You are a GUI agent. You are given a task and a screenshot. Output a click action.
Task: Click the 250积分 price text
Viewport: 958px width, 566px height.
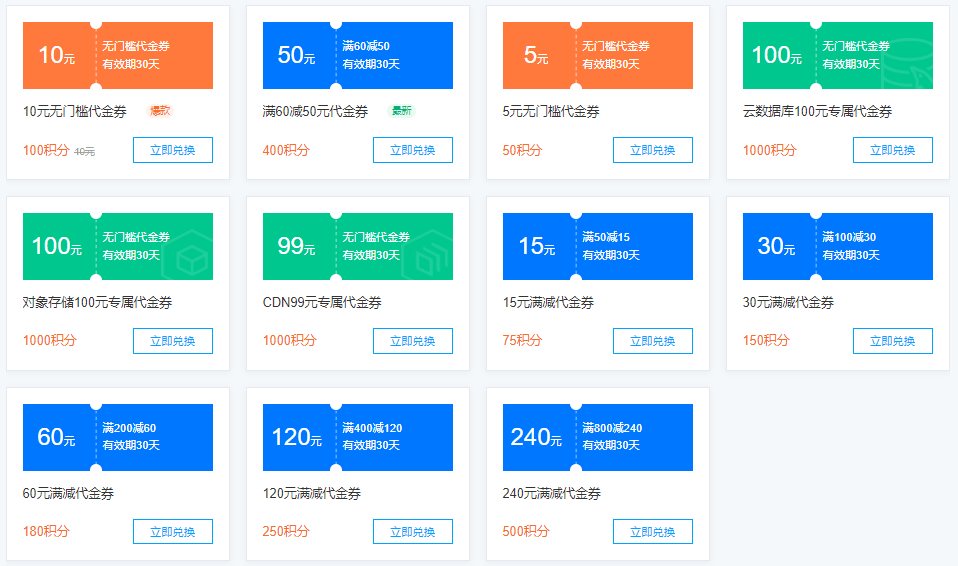click(286, 531)
